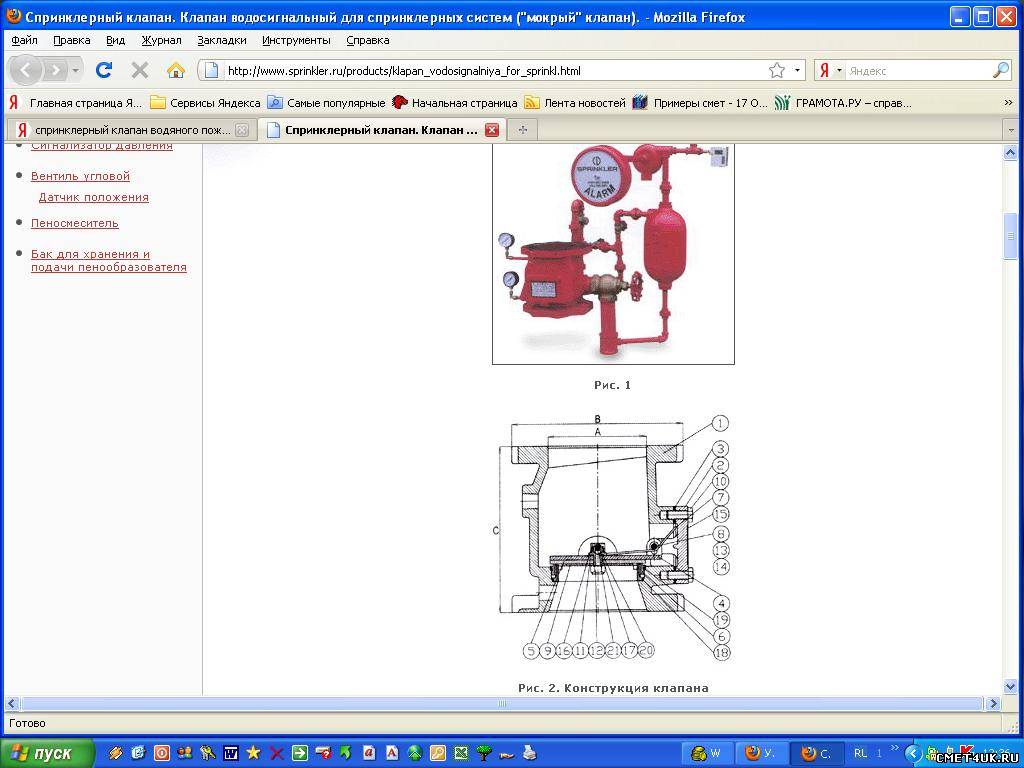Click the Yandex search input field
The height and width of the screenshot is (768, 1024).
(915, 70)
